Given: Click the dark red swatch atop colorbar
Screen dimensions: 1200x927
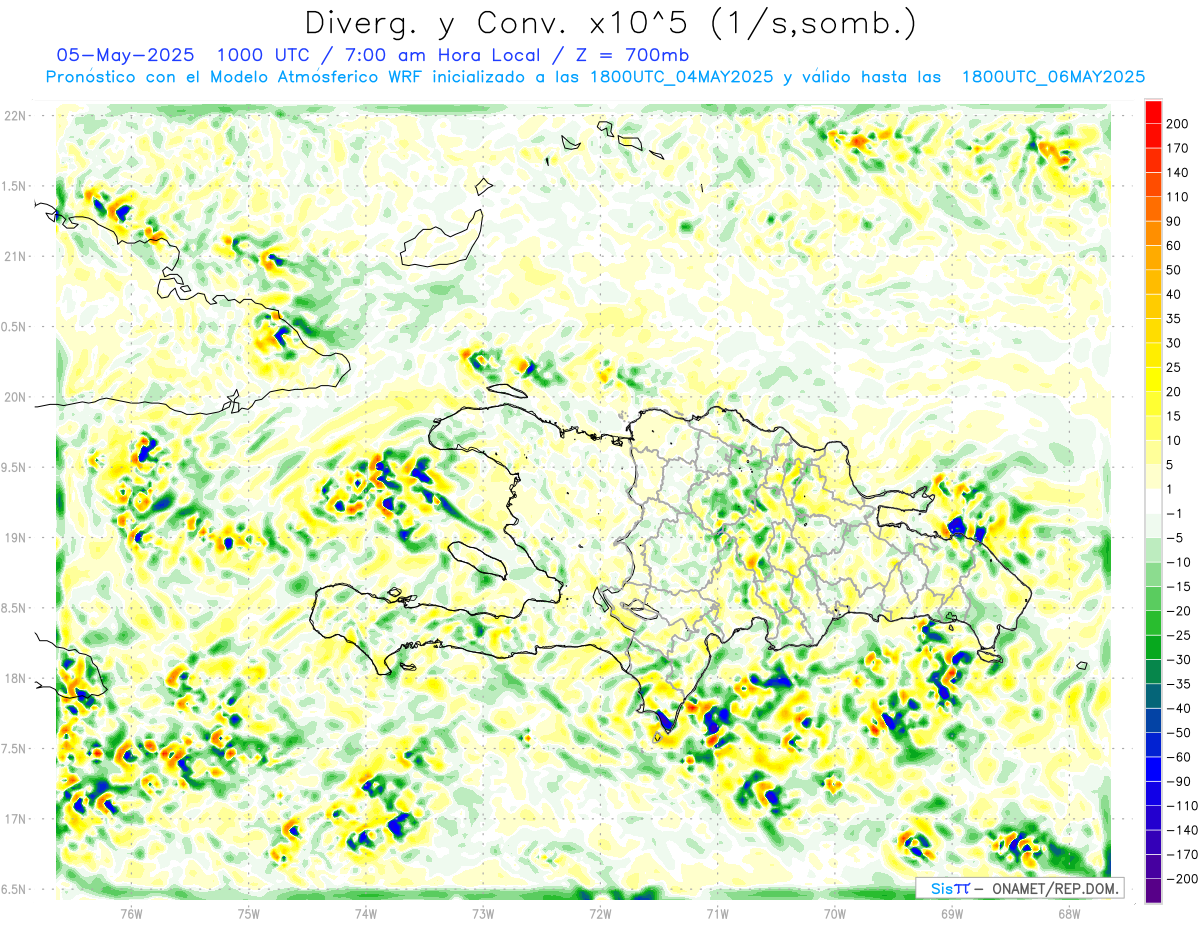Looking at the screenshot, I should point(1153,112).
